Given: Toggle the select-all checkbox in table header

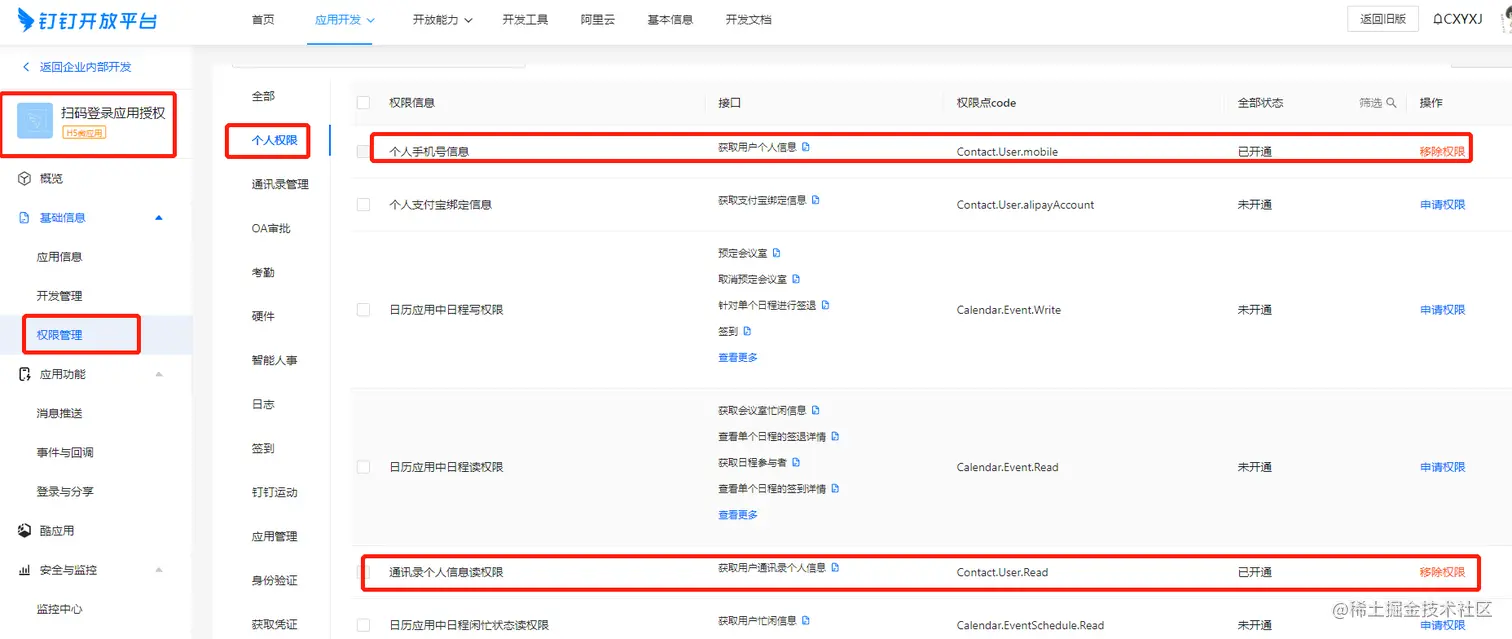Looking at the screenshot, I should pos(363,103).
